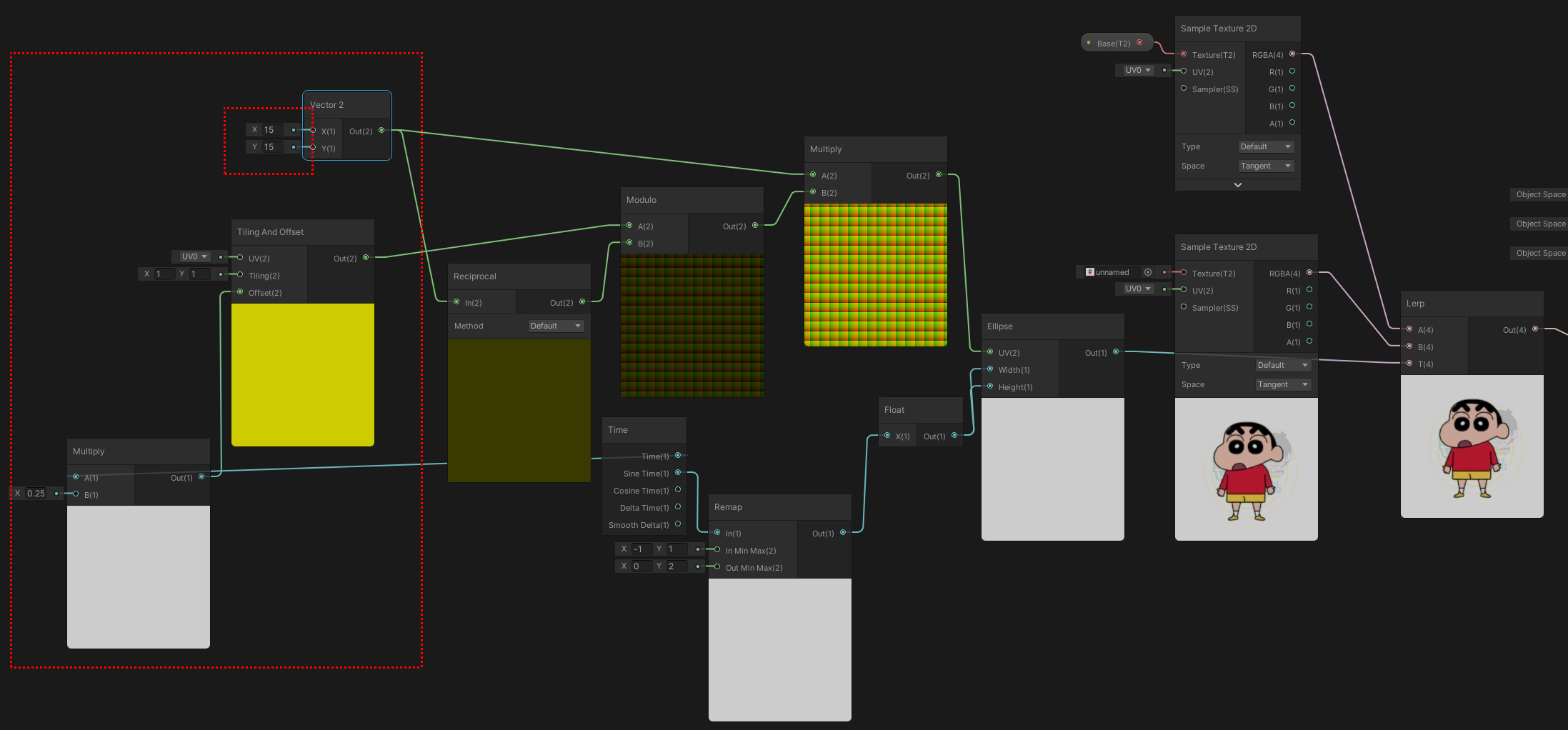
Task: Open UV0 dropdown beside the unnamed texture sampler
Action: (x=1138, y=289)
